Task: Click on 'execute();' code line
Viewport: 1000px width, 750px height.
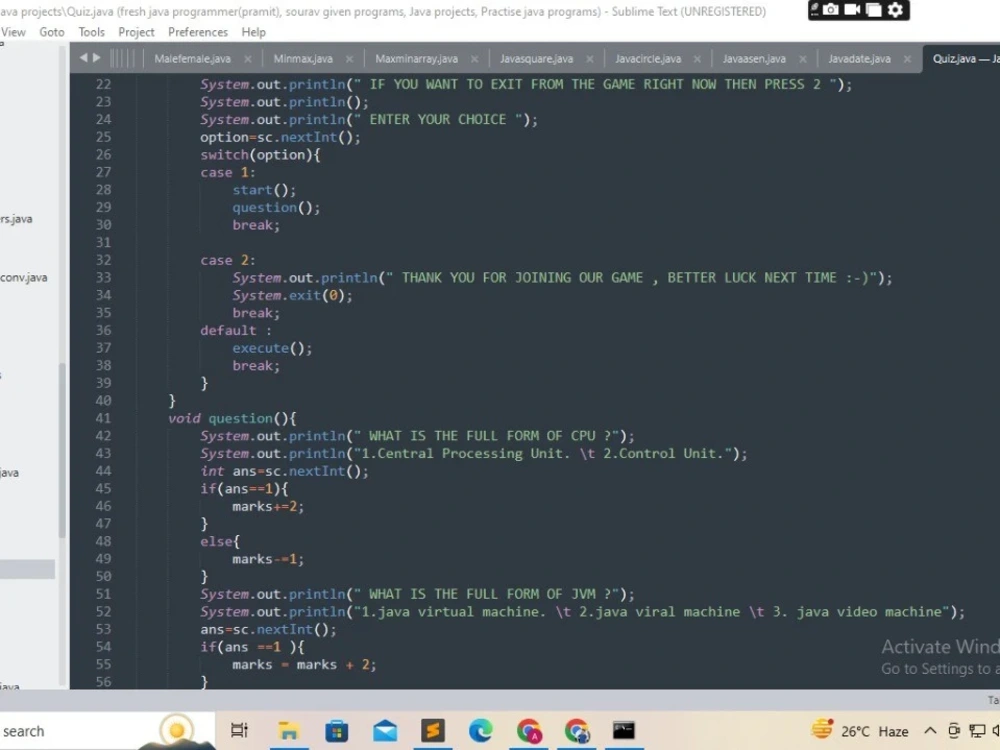Action: (x=272, y=348)
